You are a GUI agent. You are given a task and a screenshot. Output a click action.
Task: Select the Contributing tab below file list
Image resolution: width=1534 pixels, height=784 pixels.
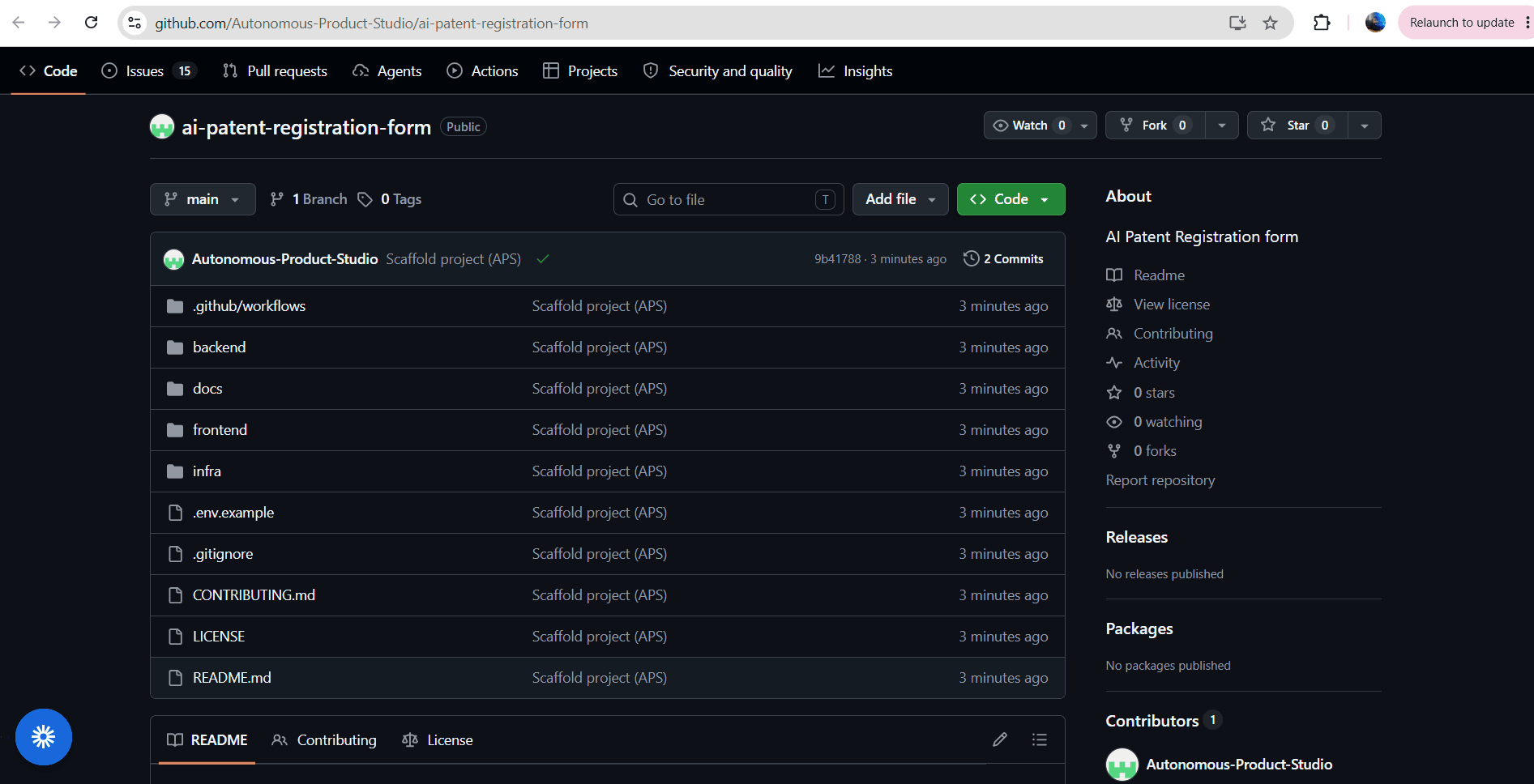pos(324,740)
